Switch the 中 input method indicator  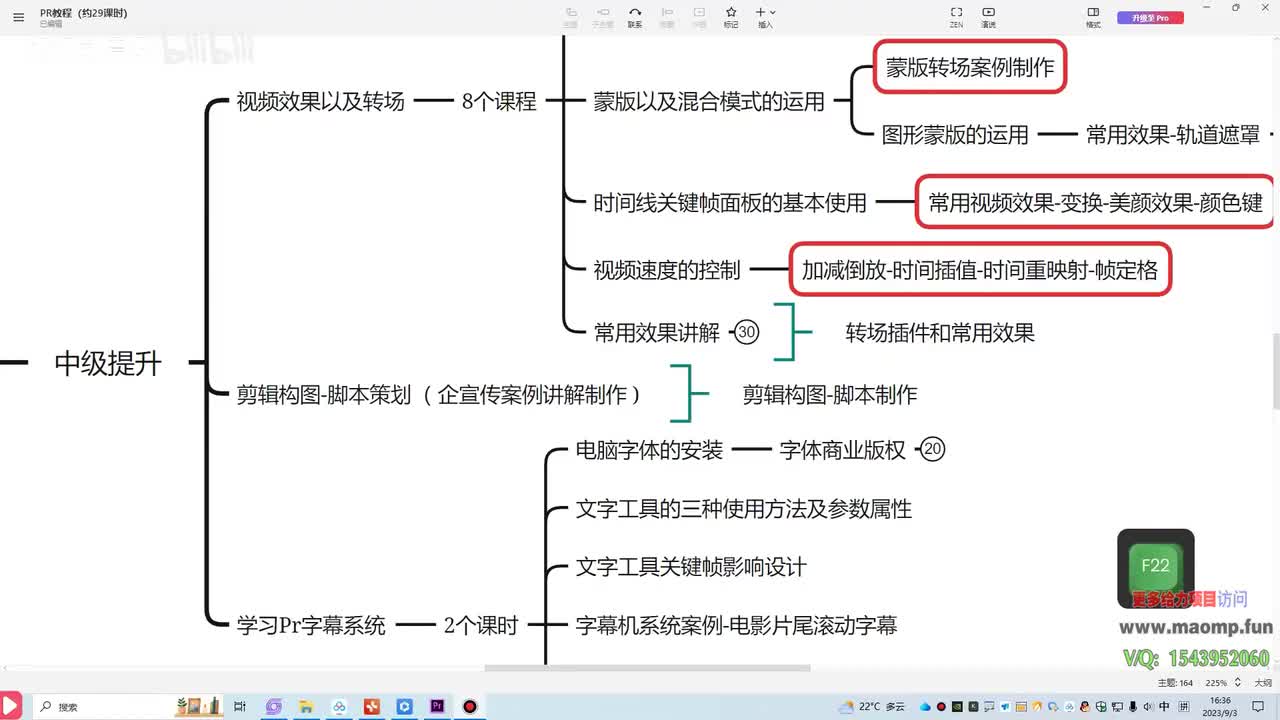(1164, 706)
